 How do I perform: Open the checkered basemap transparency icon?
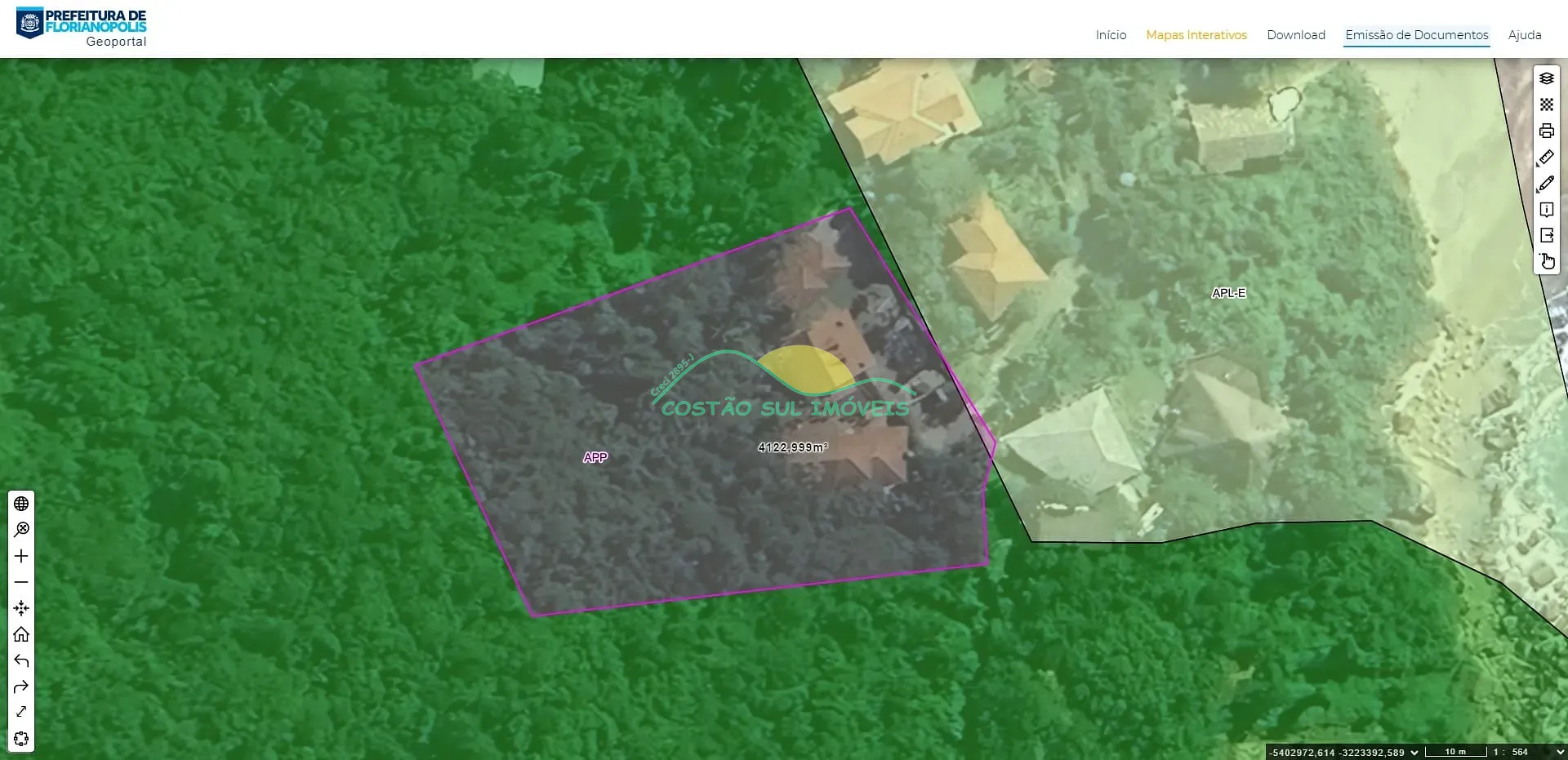pos(1546,104)
